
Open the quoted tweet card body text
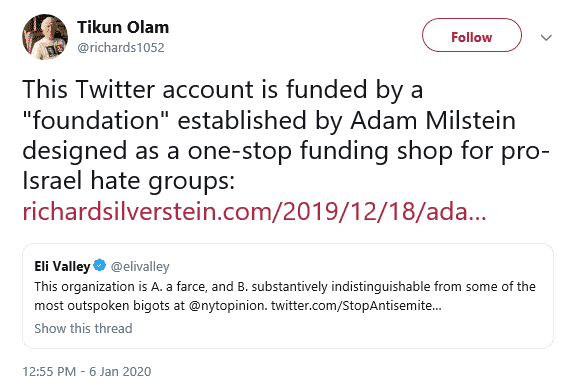(x=285, y=296)
